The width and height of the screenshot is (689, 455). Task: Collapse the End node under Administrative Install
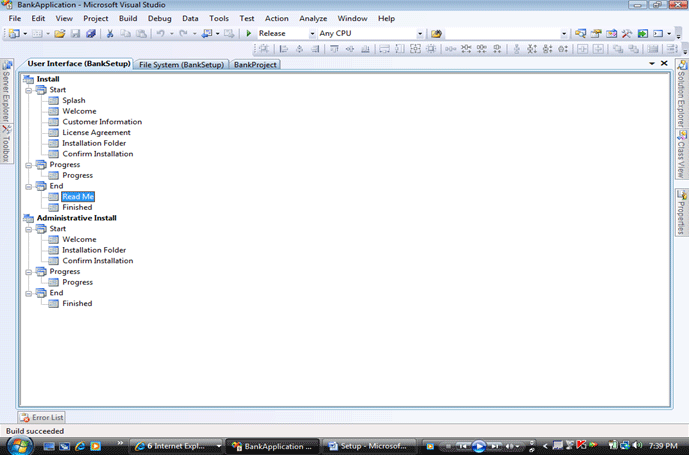point(29,293)
